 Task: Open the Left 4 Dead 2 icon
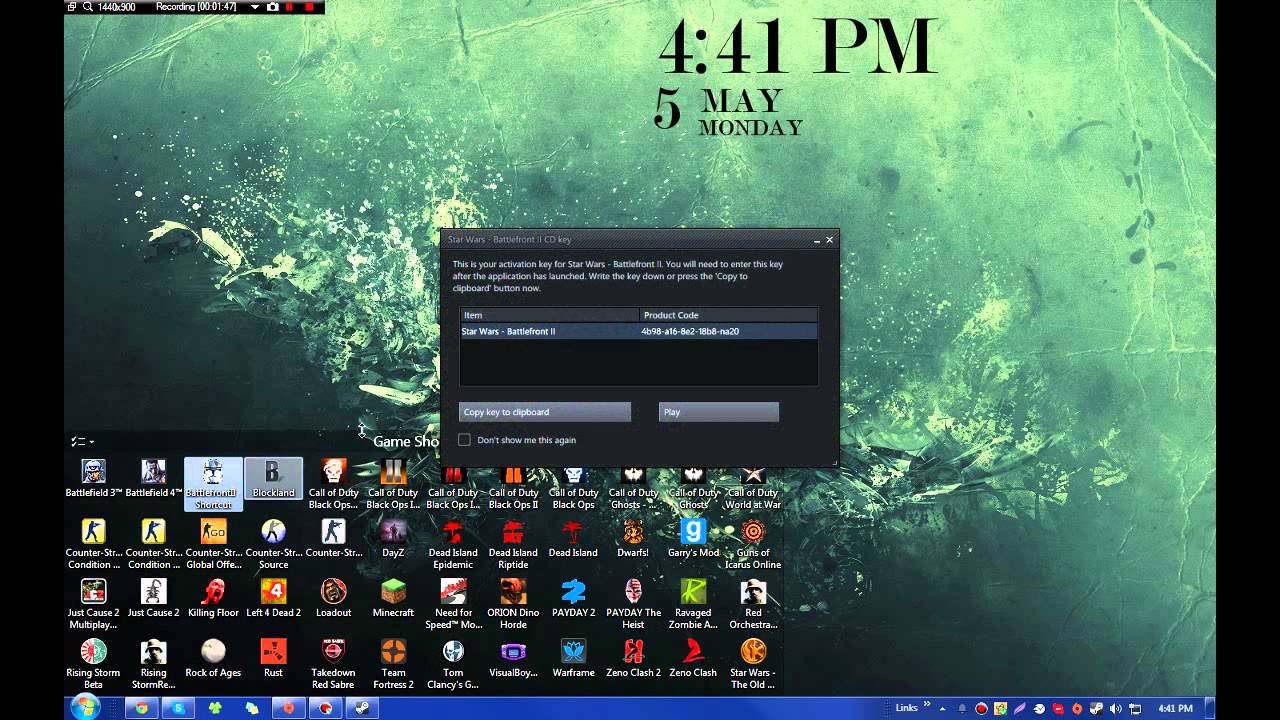pos(273,598)
